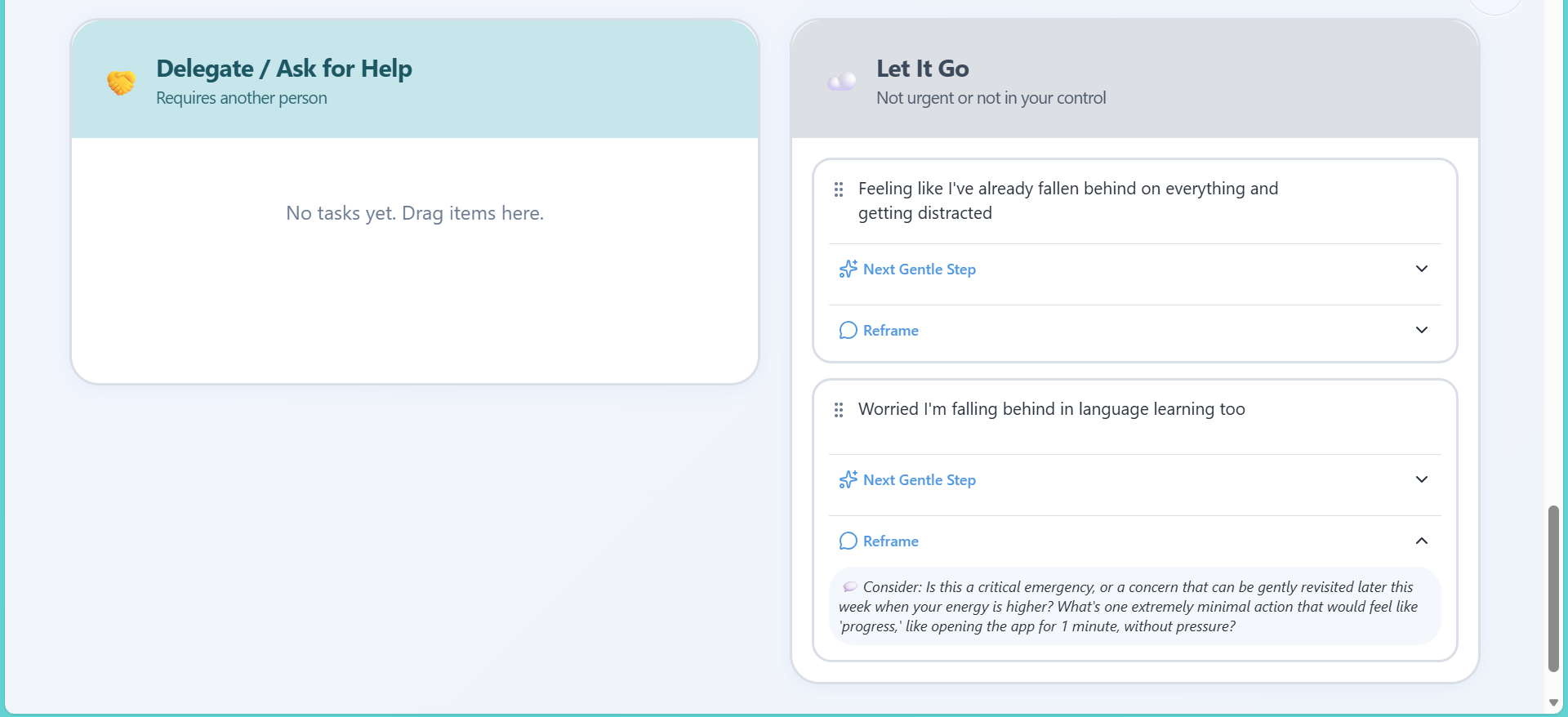This screenshot has width=1568, height=717.
Task: Click the Let It Go heading
Action: point(923,69)
